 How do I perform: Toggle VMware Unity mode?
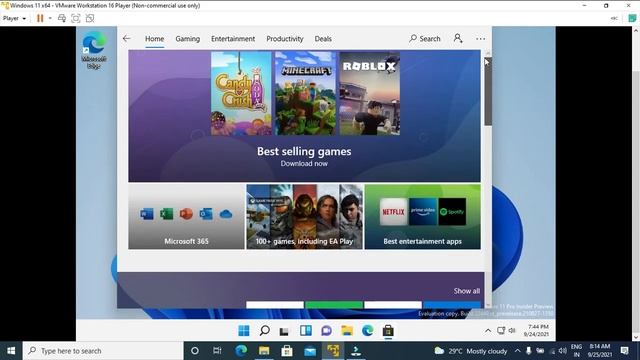pyautogui.click(x=90, y=18)
